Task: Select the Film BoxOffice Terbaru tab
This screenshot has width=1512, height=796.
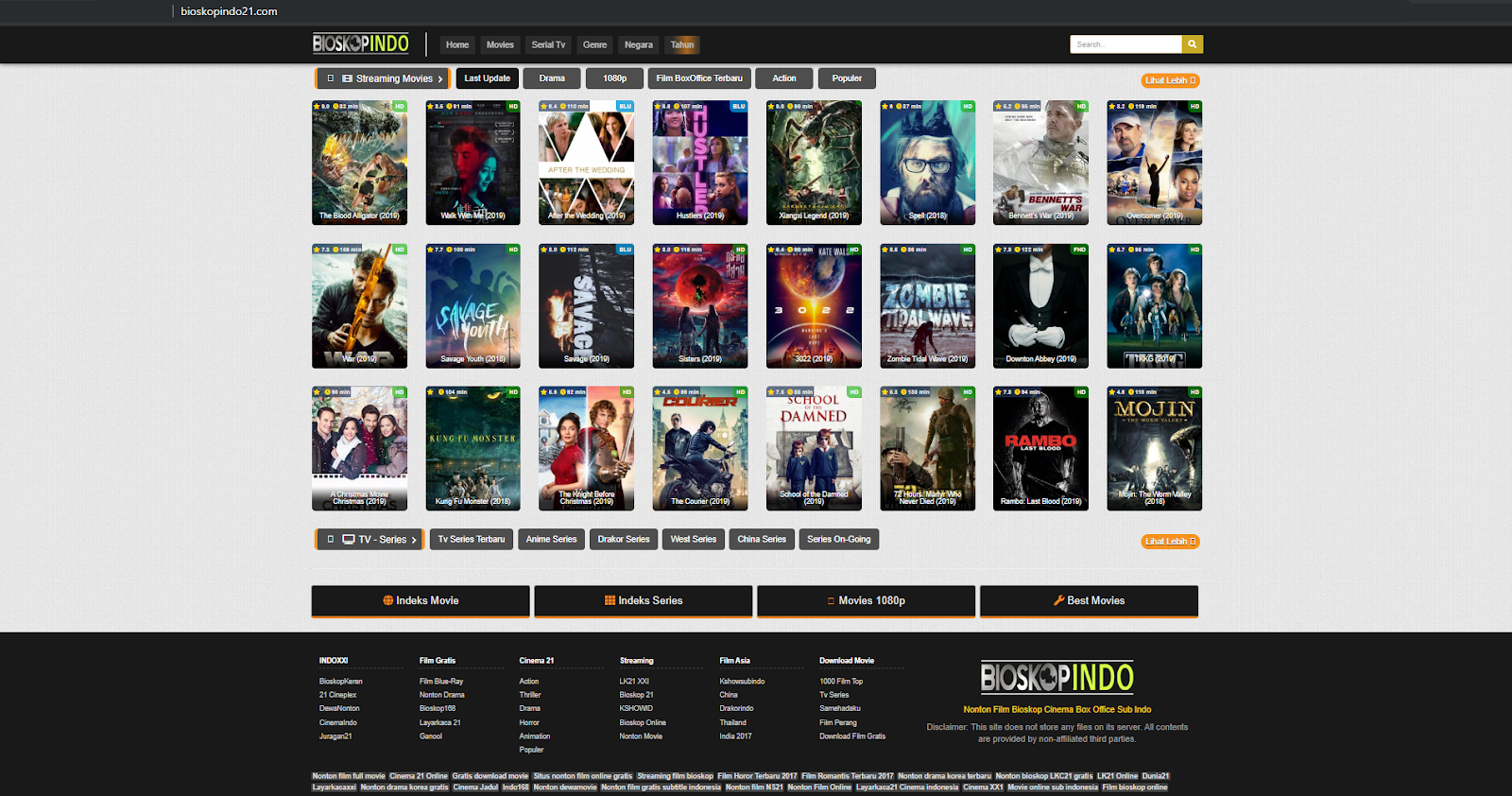Action: coord(699,78)
